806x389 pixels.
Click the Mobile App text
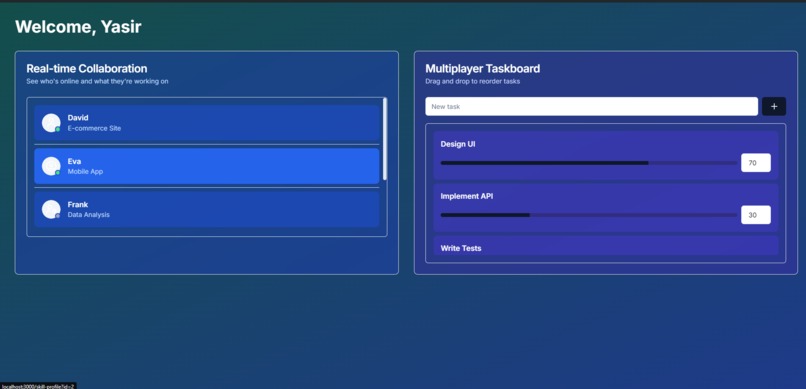click(85, 172)
